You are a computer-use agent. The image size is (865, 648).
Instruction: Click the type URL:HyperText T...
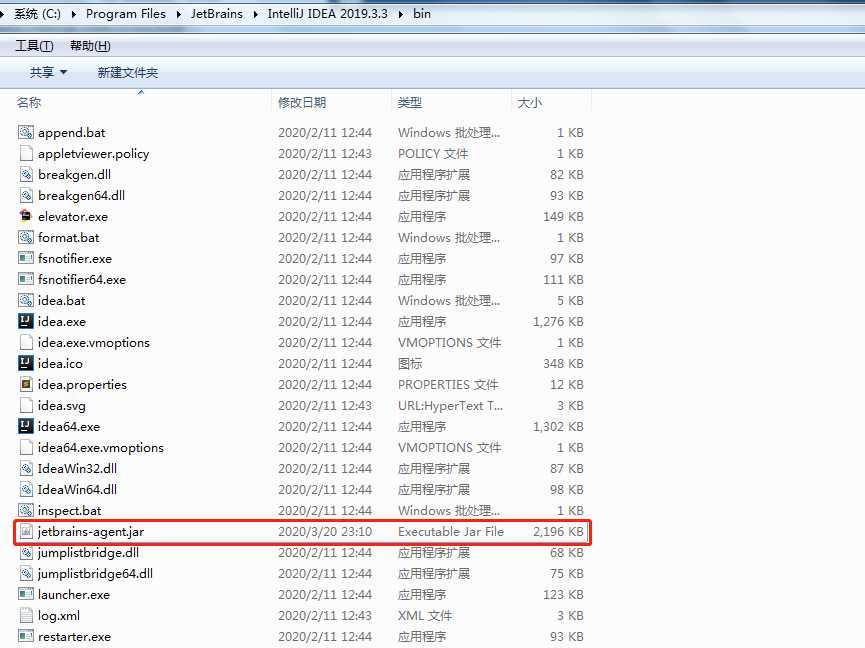tap(450, 405)
